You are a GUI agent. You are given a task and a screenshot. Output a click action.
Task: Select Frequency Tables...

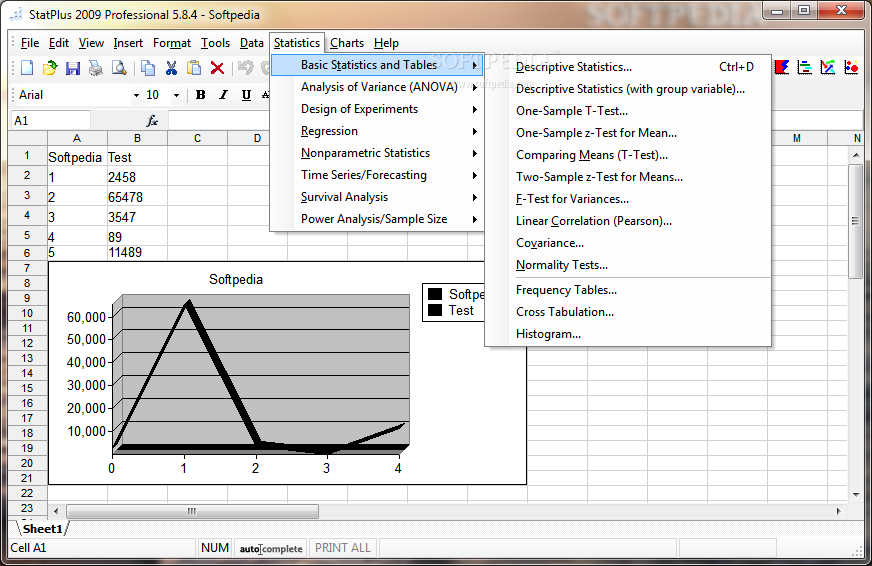tap(628, 290)
